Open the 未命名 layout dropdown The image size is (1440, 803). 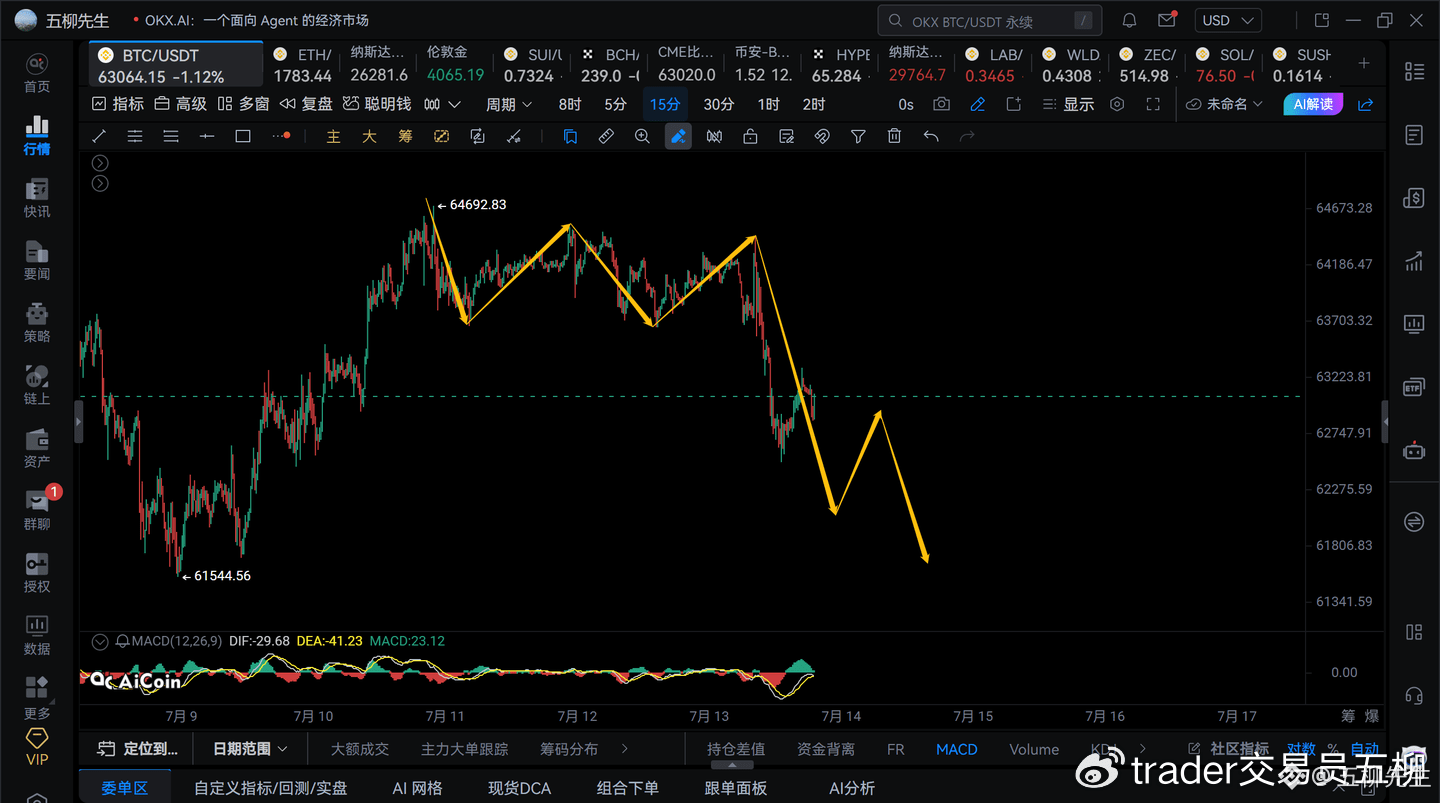coord(1225,104)
